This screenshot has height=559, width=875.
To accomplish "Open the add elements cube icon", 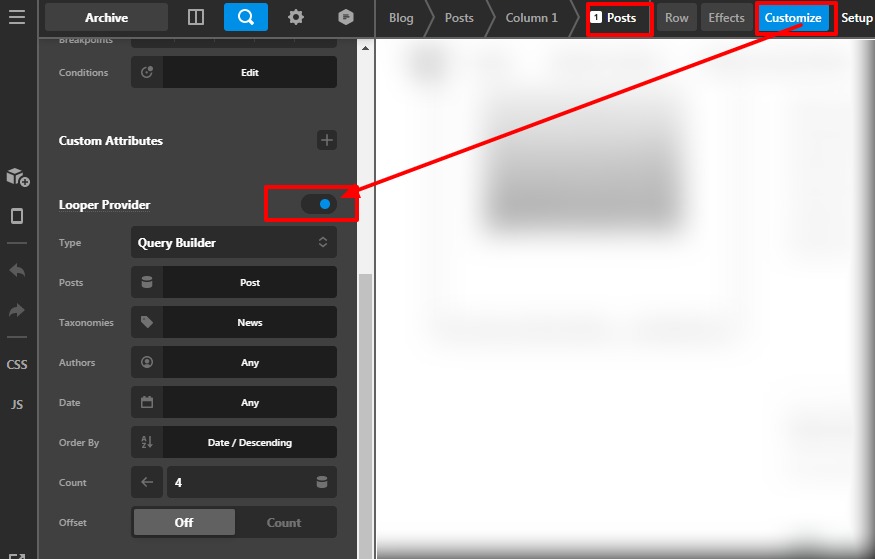I will 17,177.
